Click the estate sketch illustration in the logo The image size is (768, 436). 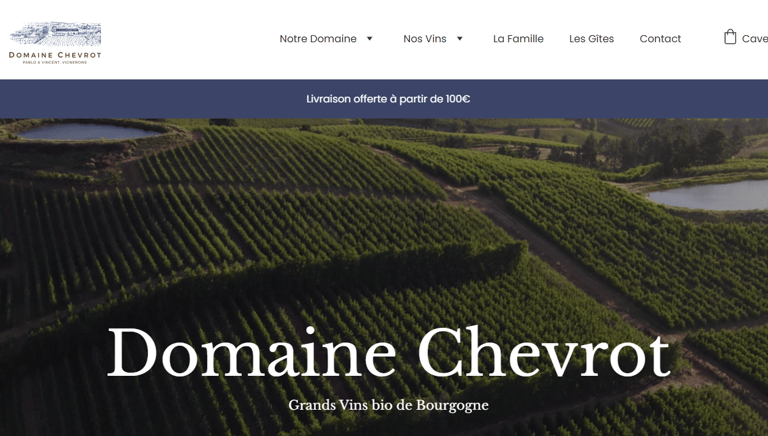coord(55,34)
